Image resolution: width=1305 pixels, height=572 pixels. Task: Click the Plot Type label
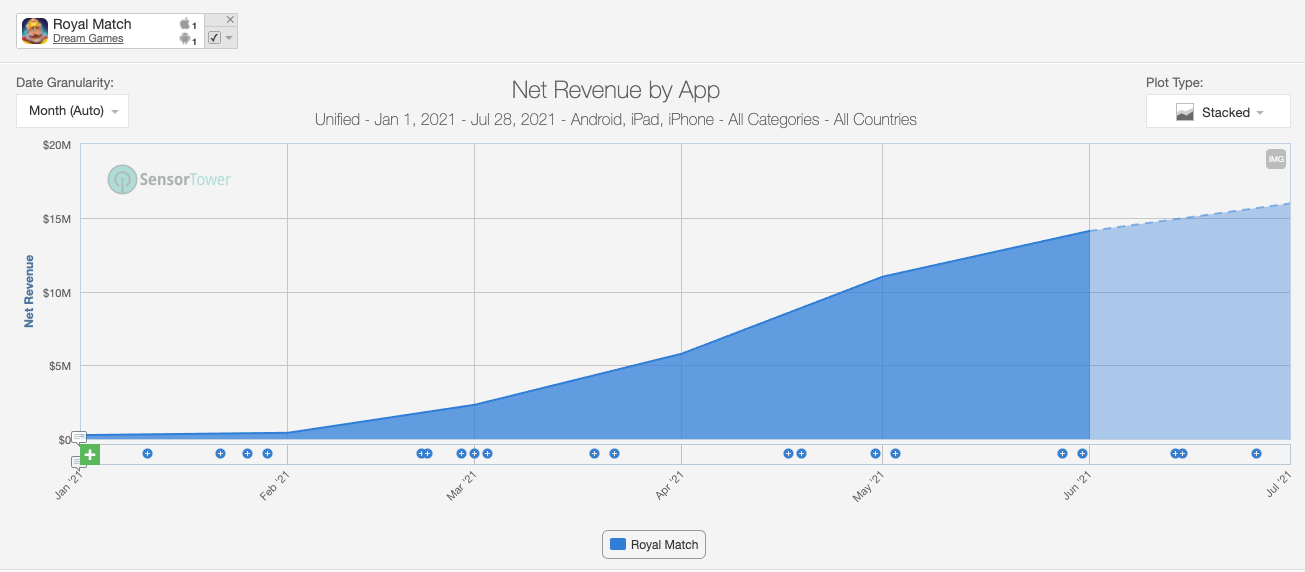pyautogui.click(x=1175, y=83)
